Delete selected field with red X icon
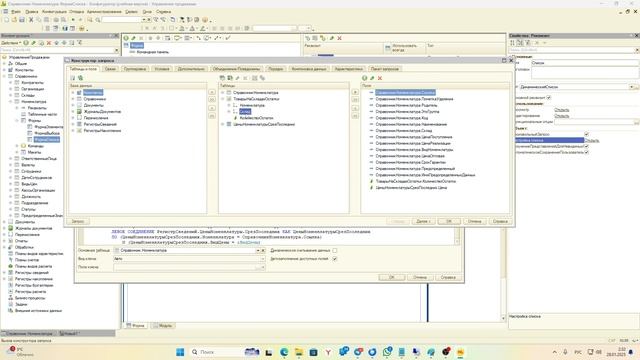The width and height of the screenshot is (640, 360). 380,78
